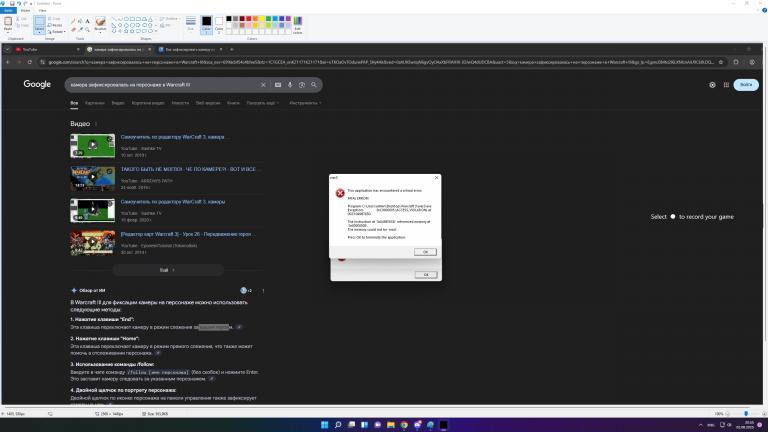Click OK in the back error dialog
This screenshot has width=768, height=432.
pos(426,275)
